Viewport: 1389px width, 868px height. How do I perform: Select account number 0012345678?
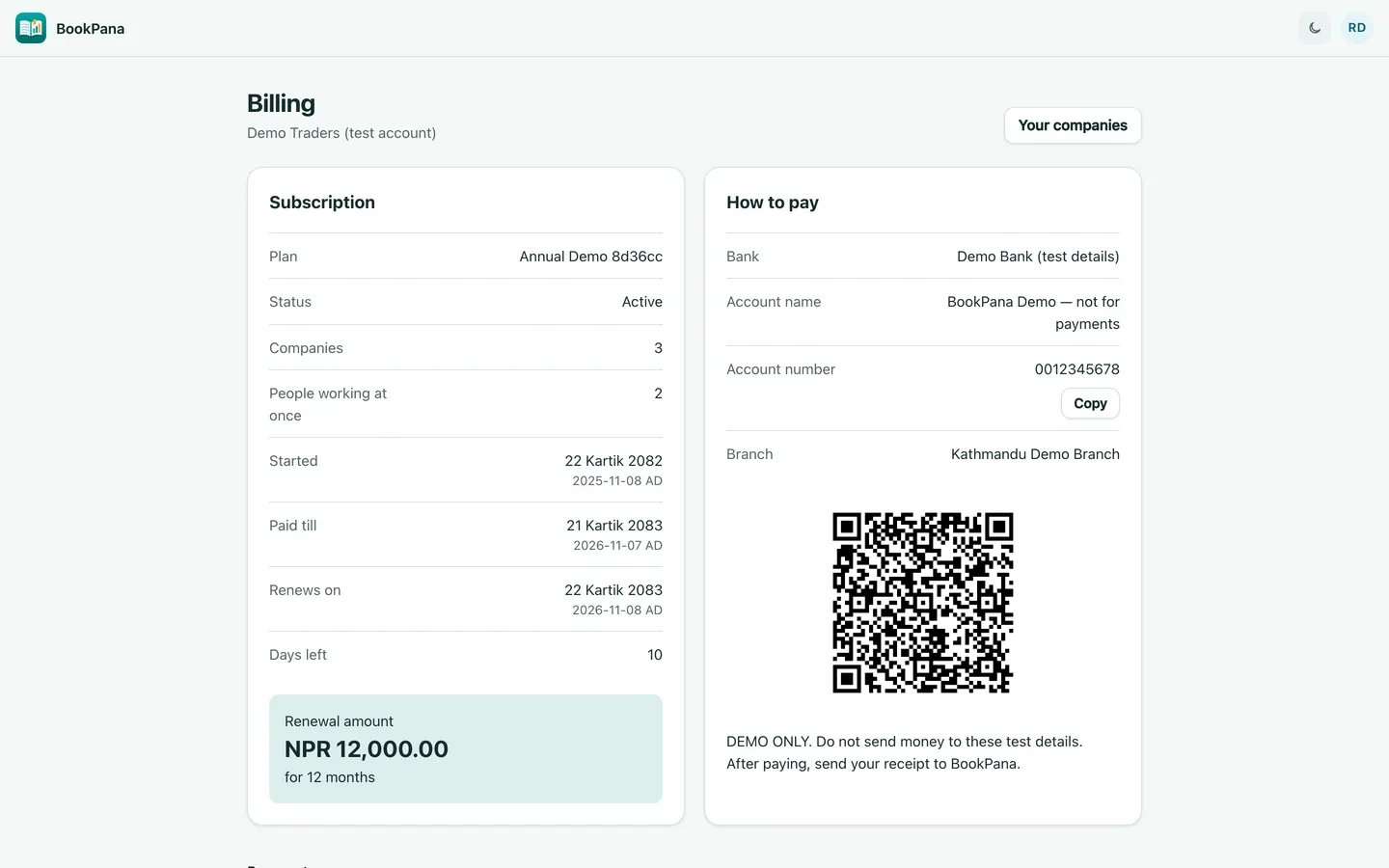1077,369
